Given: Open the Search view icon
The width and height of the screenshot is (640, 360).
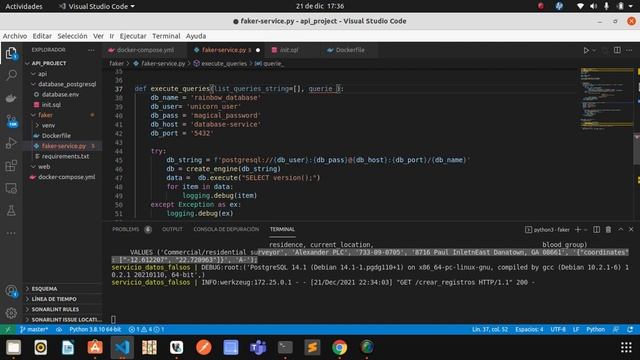Looking at the screenshot, I should 11,75.
